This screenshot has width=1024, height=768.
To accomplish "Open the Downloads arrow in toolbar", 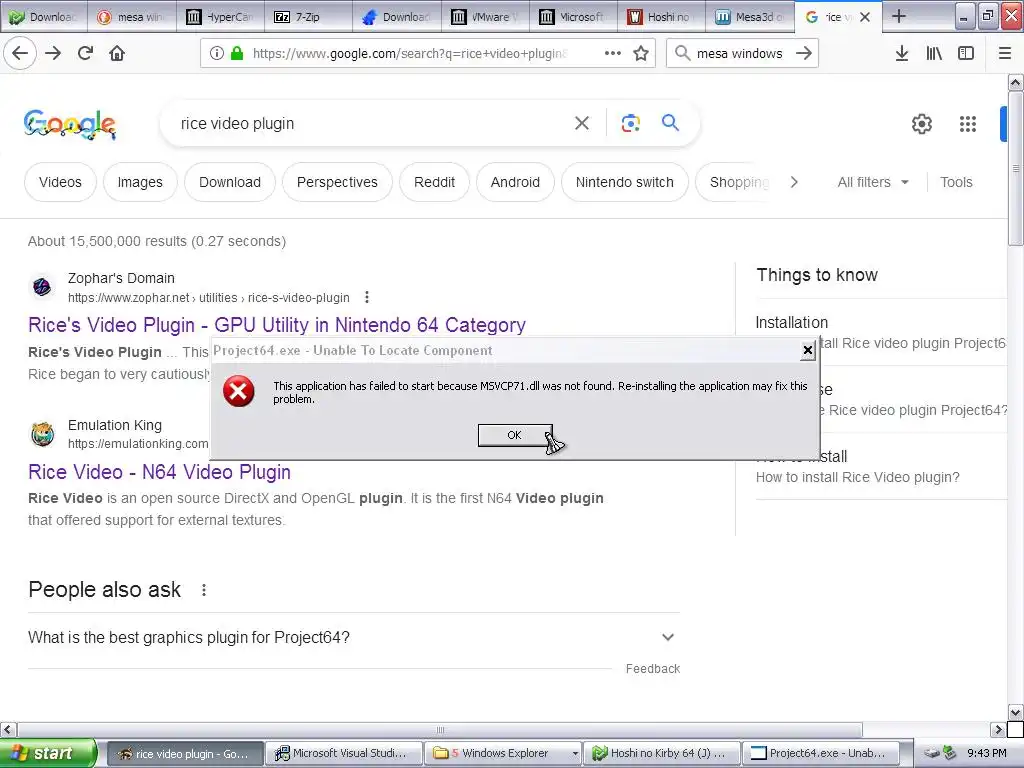I will click(x=902, y=53).
